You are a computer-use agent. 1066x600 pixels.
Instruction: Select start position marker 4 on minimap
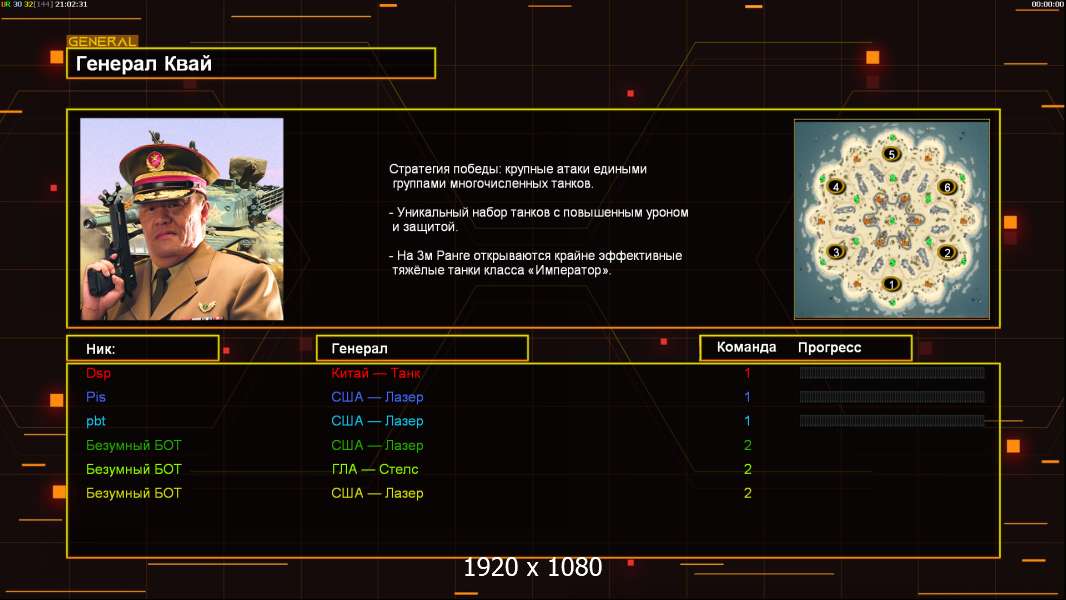(x=836, y=186)
